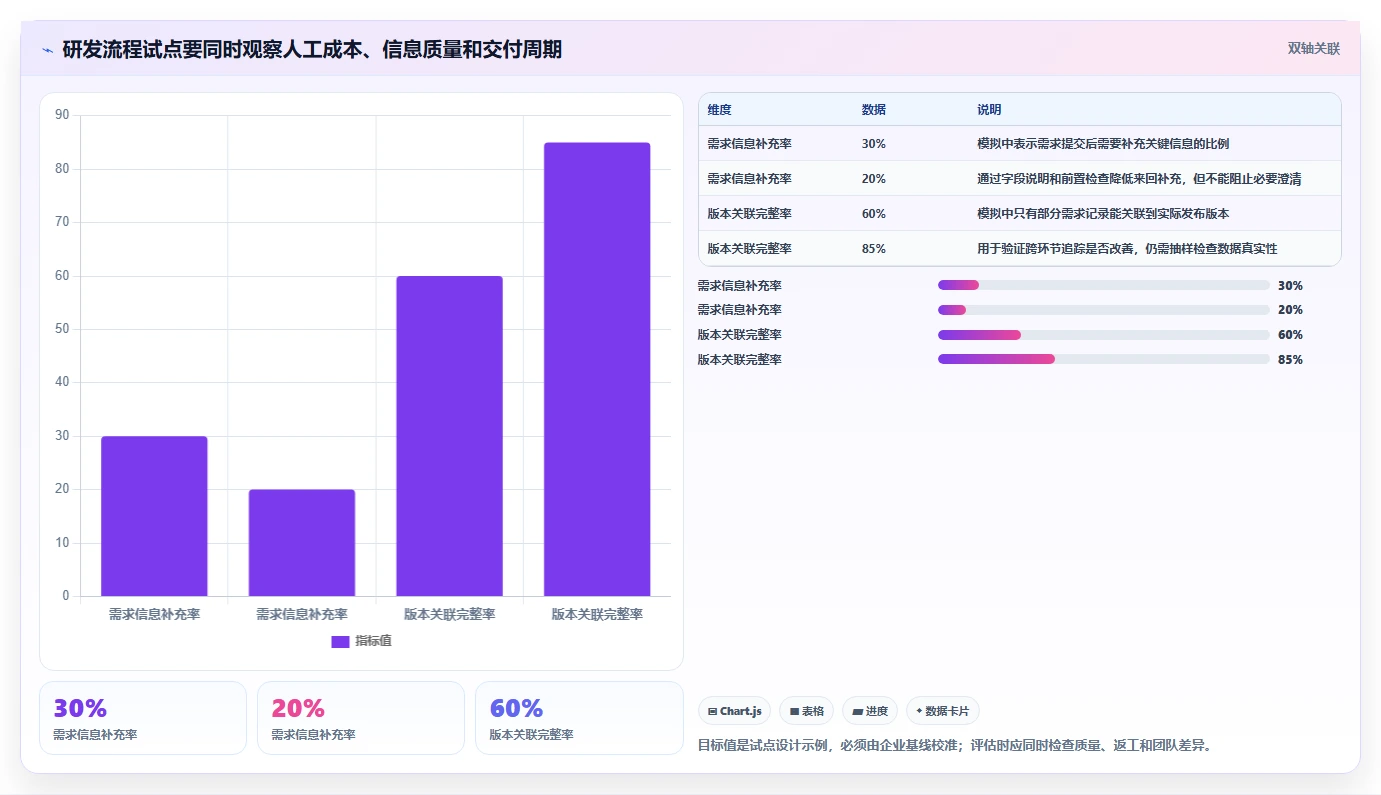Open the 60% 版本关联完整率 data card
The image size is (1381, 795).
[579, 718]
